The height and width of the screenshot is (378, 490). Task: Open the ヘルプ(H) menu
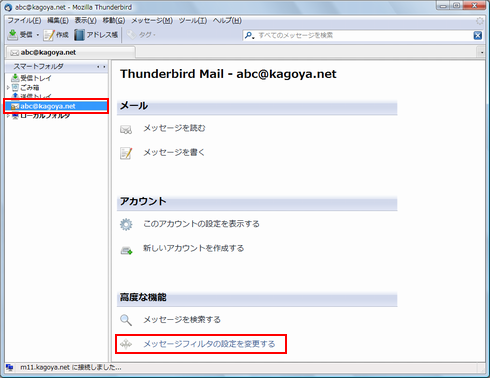[227, 21]
